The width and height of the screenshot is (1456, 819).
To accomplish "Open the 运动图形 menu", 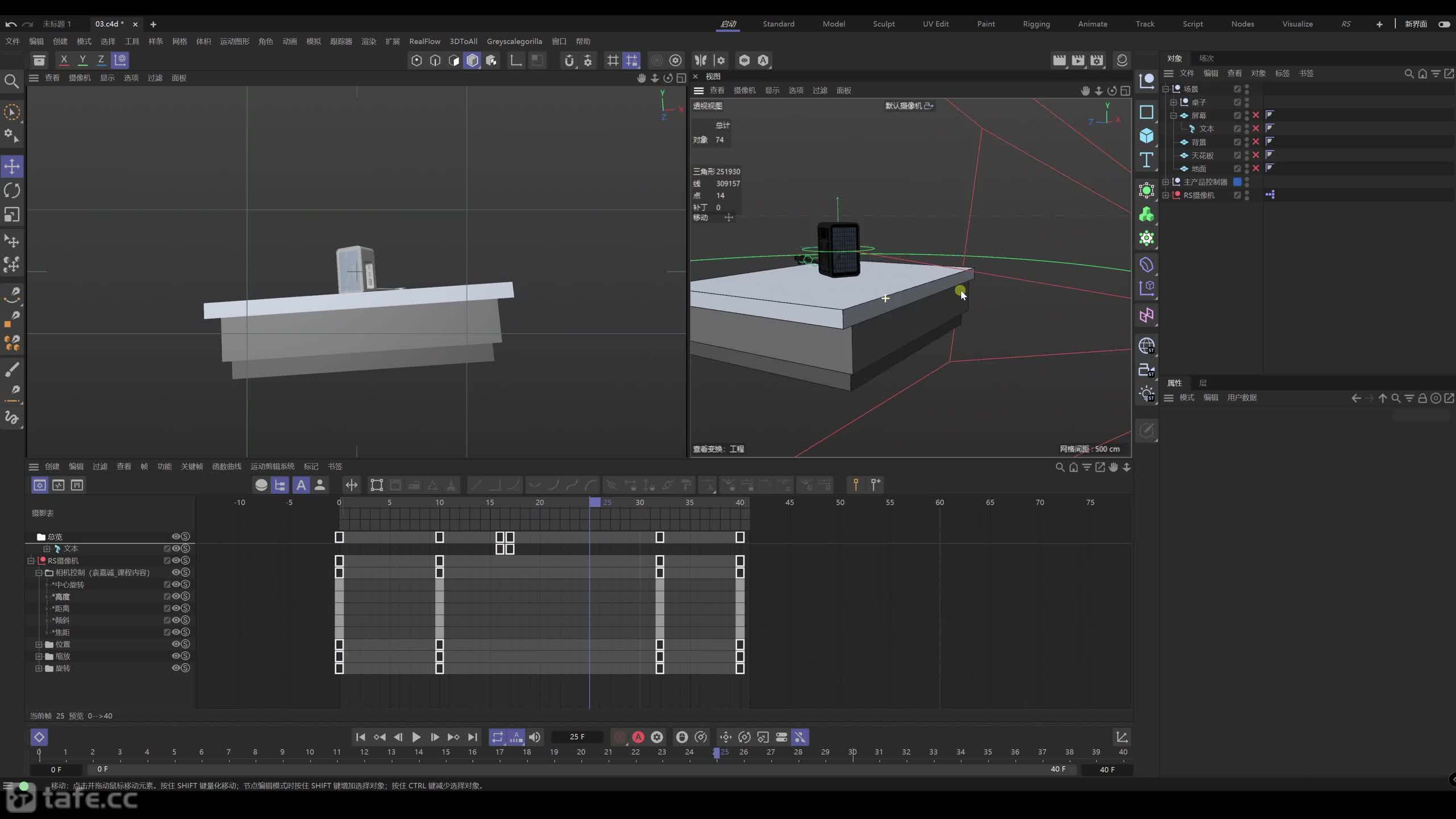I will [x=234, y=41].
